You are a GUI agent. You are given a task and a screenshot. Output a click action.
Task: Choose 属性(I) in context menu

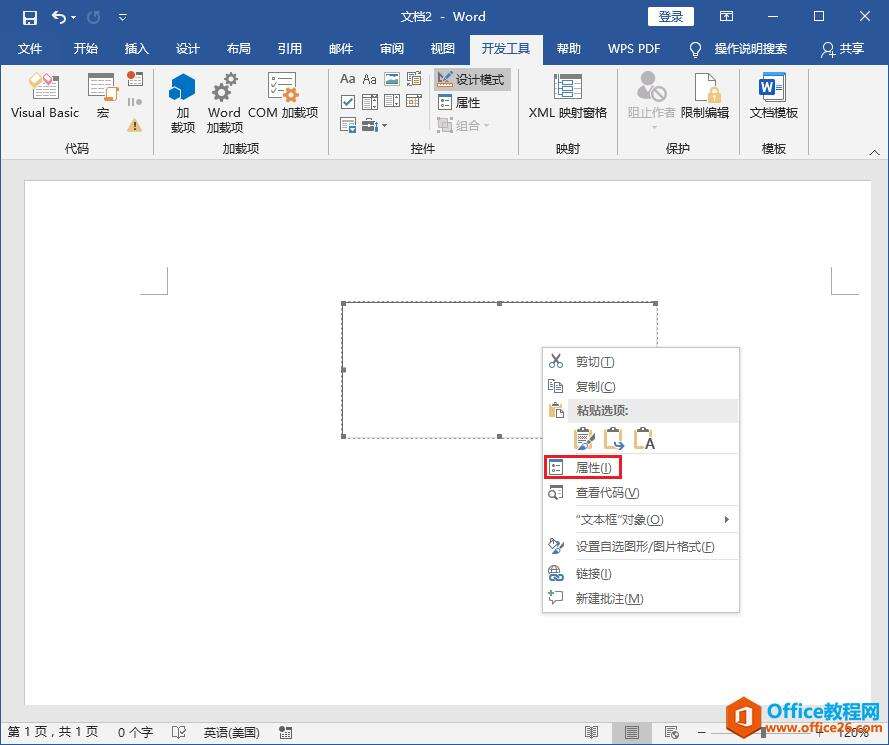[641, 468]
